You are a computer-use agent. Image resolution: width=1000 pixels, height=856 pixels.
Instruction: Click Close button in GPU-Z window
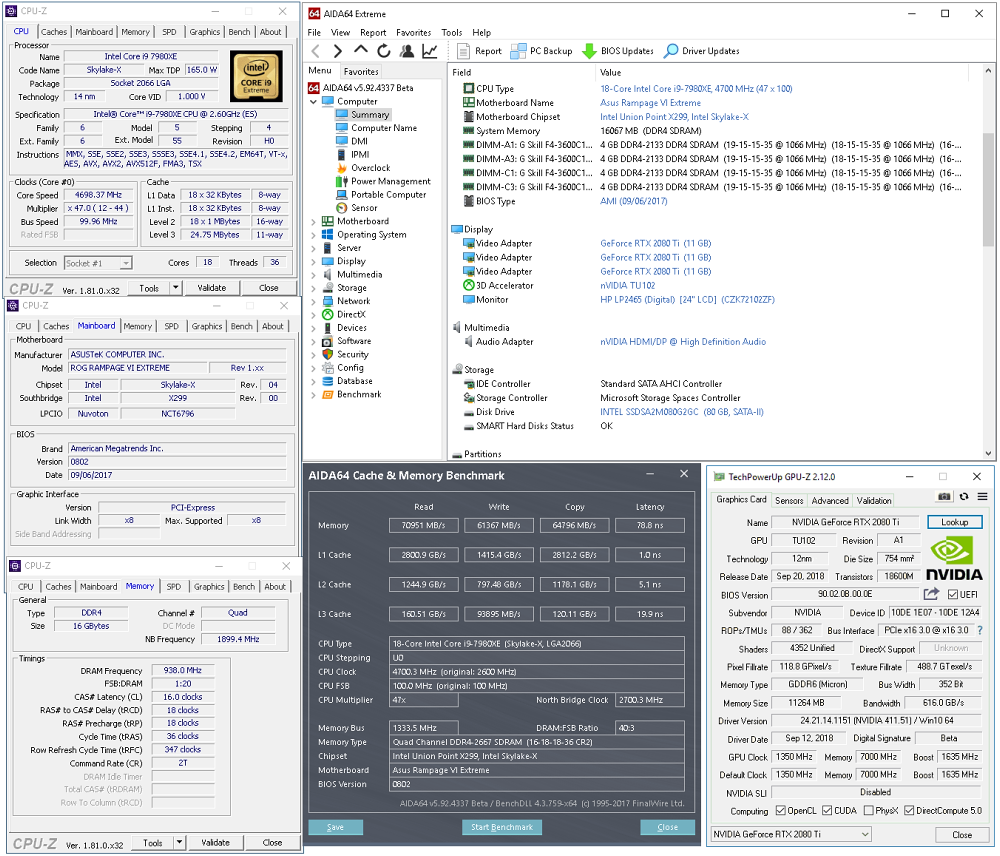962,834
